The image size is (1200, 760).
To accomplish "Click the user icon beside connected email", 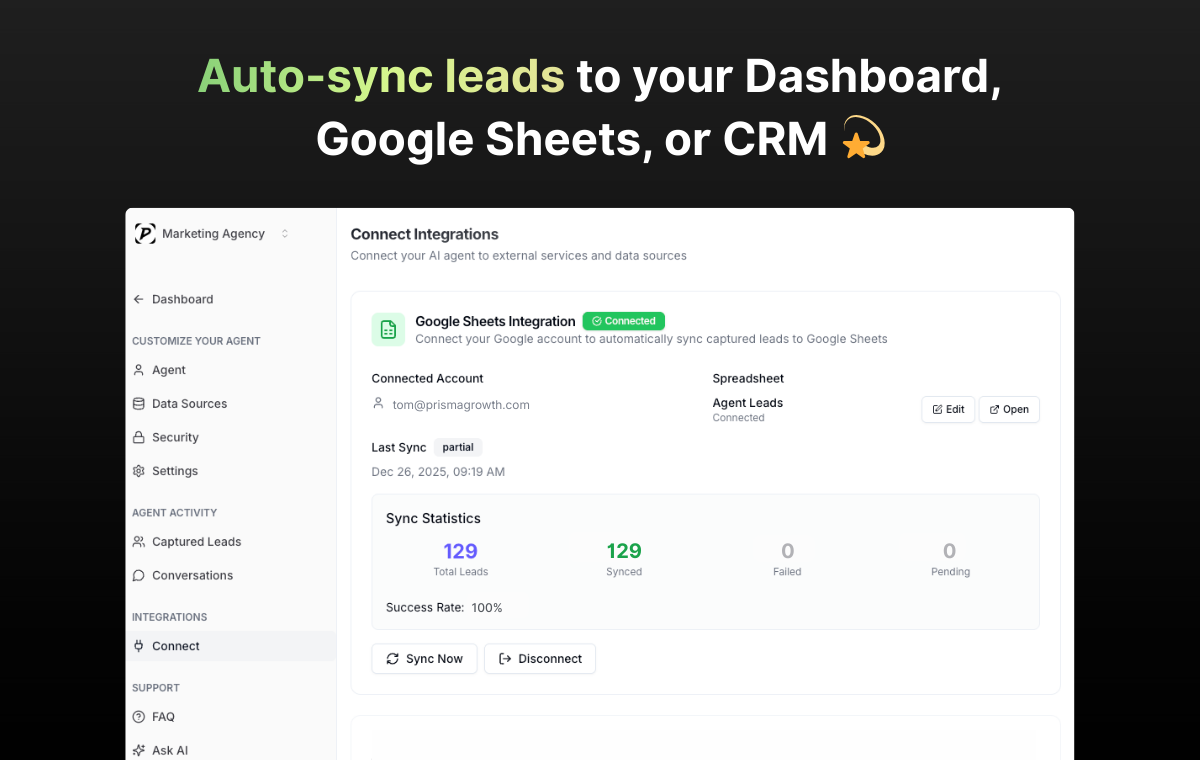I will 378,404.
